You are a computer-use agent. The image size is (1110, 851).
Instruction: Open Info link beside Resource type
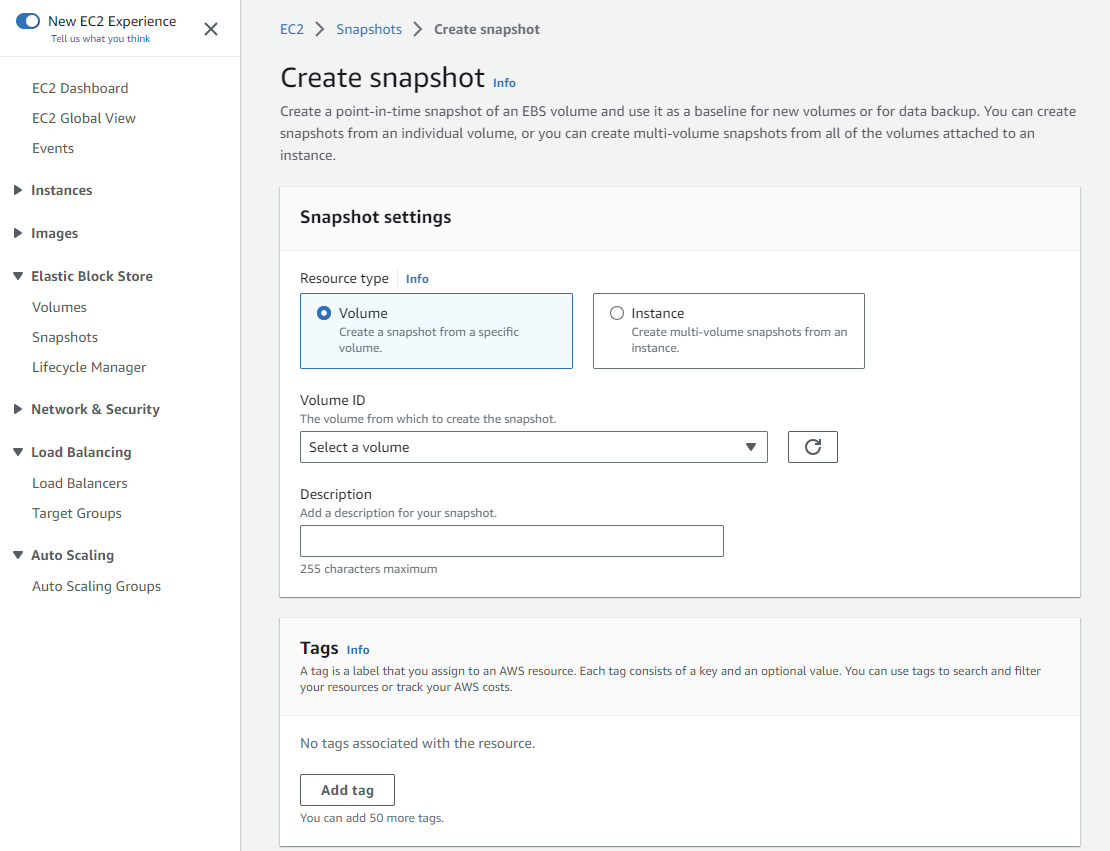click(417, 279)
